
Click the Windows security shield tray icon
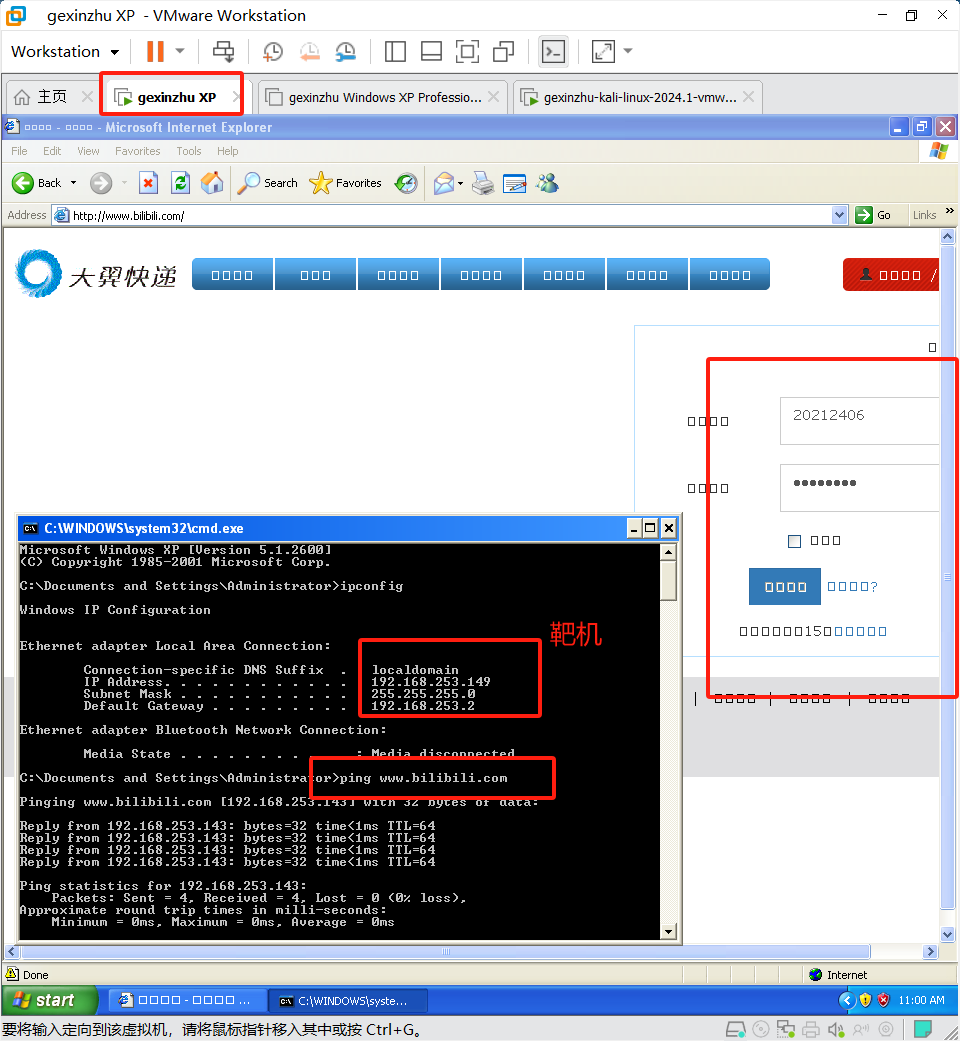[865, 1000]
